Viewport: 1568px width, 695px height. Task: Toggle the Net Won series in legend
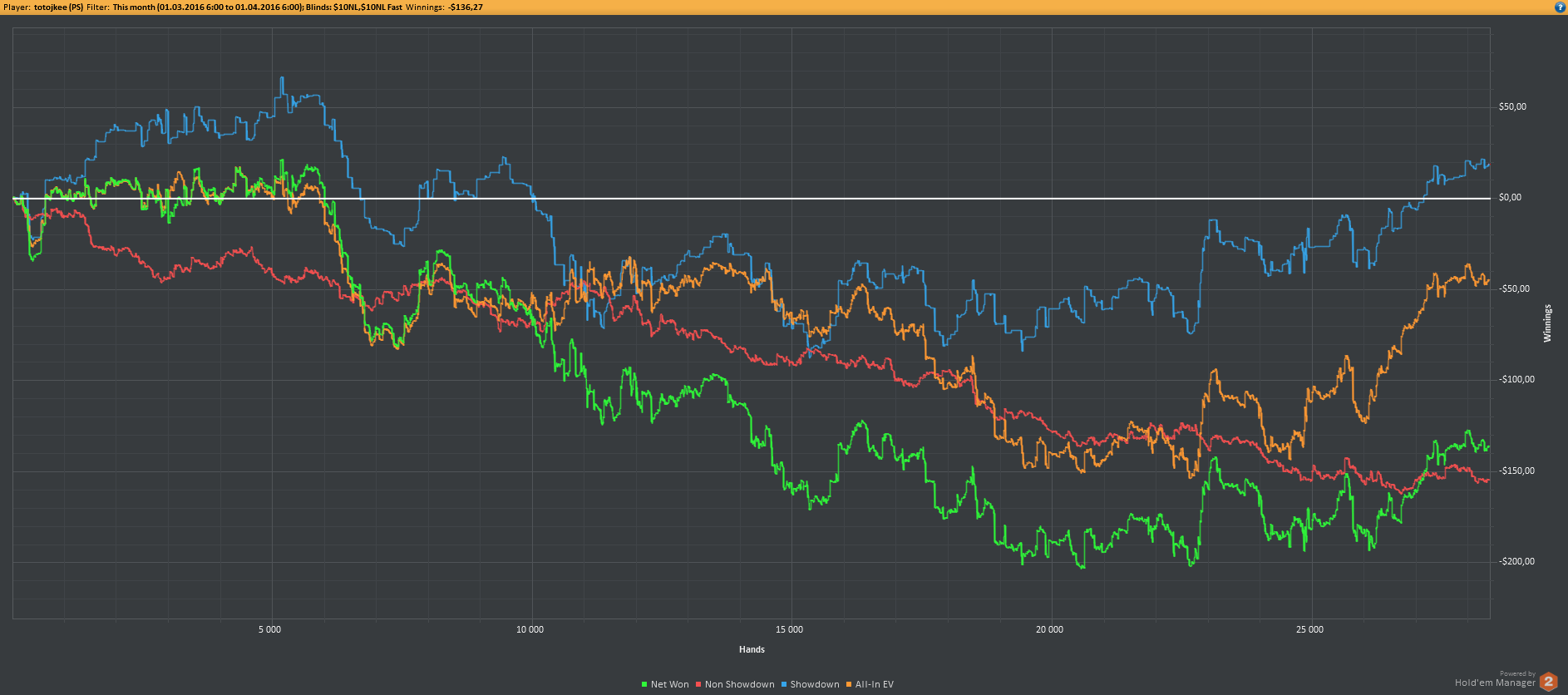665,684
